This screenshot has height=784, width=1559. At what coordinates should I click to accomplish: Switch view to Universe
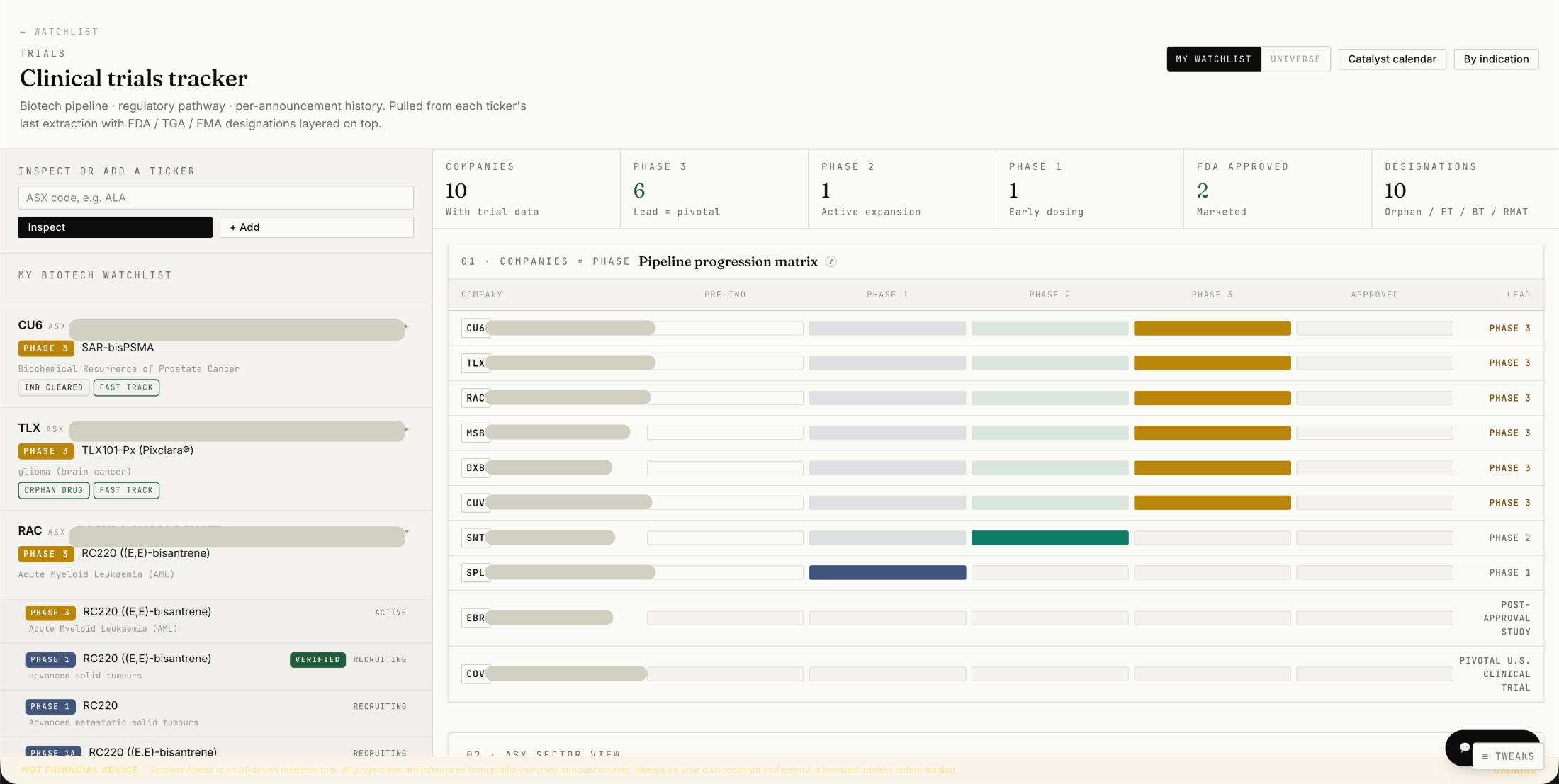click(x=1295, y=59)
